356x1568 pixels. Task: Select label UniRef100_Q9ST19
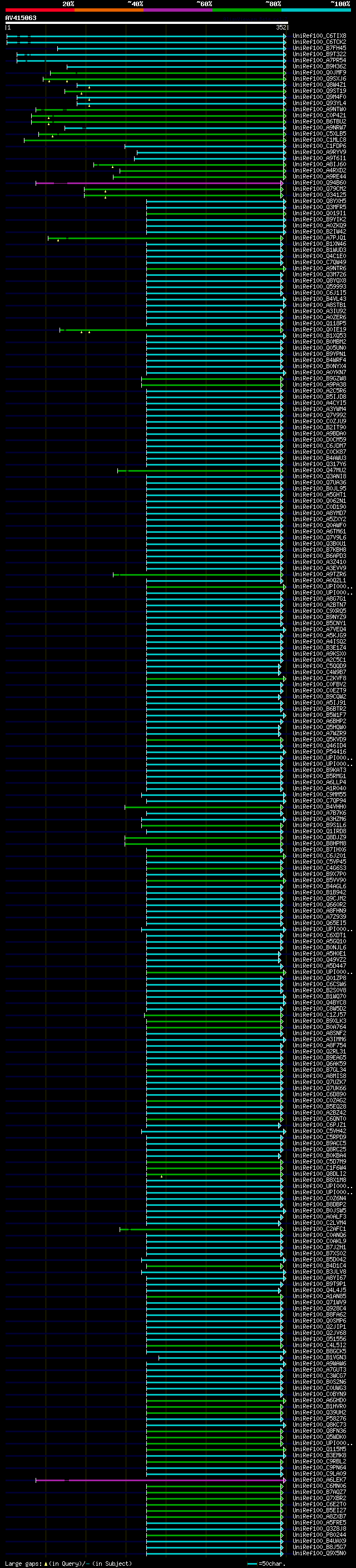coord(319,91)
